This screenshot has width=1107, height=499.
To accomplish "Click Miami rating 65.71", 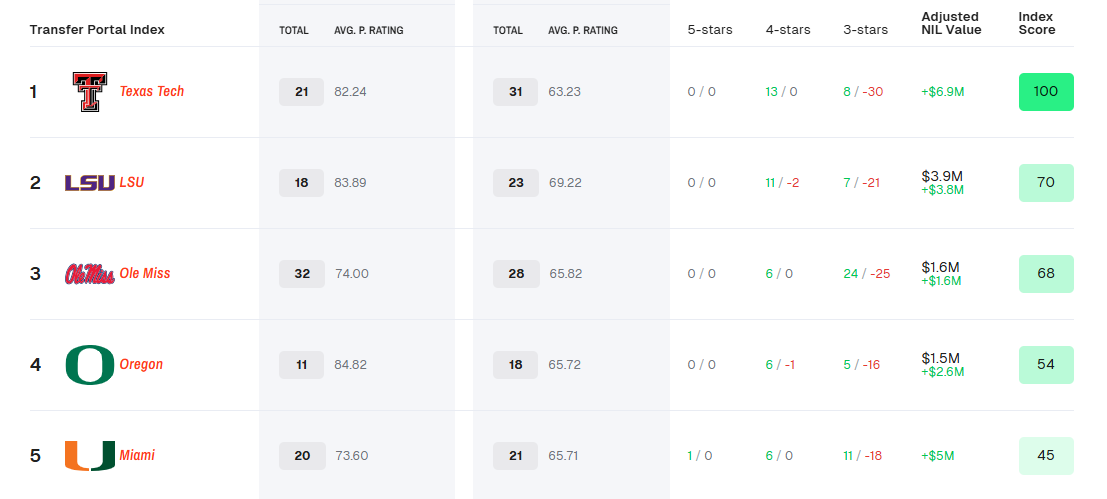I will 563,456.
